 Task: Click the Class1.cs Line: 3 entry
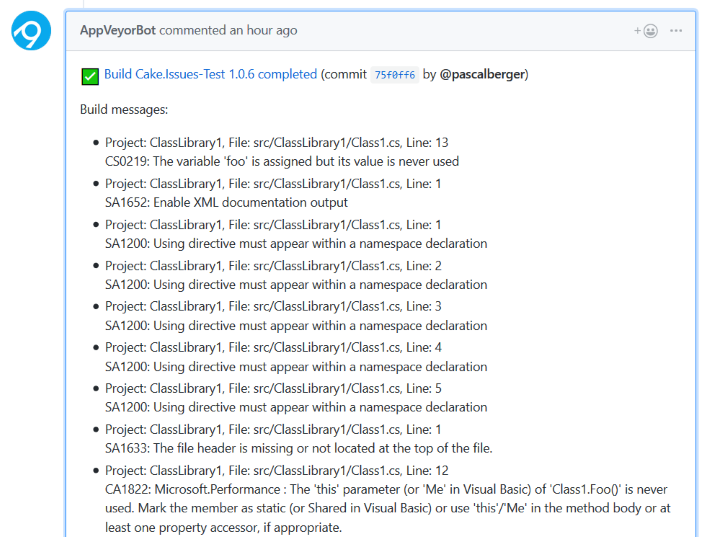pos(273,306)
